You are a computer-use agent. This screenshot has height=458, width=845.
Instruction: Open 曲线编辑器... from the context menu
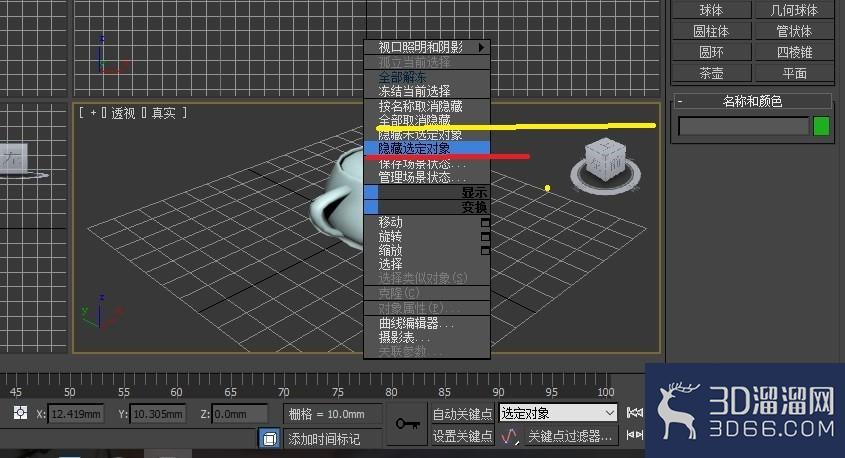click(427, 323)
